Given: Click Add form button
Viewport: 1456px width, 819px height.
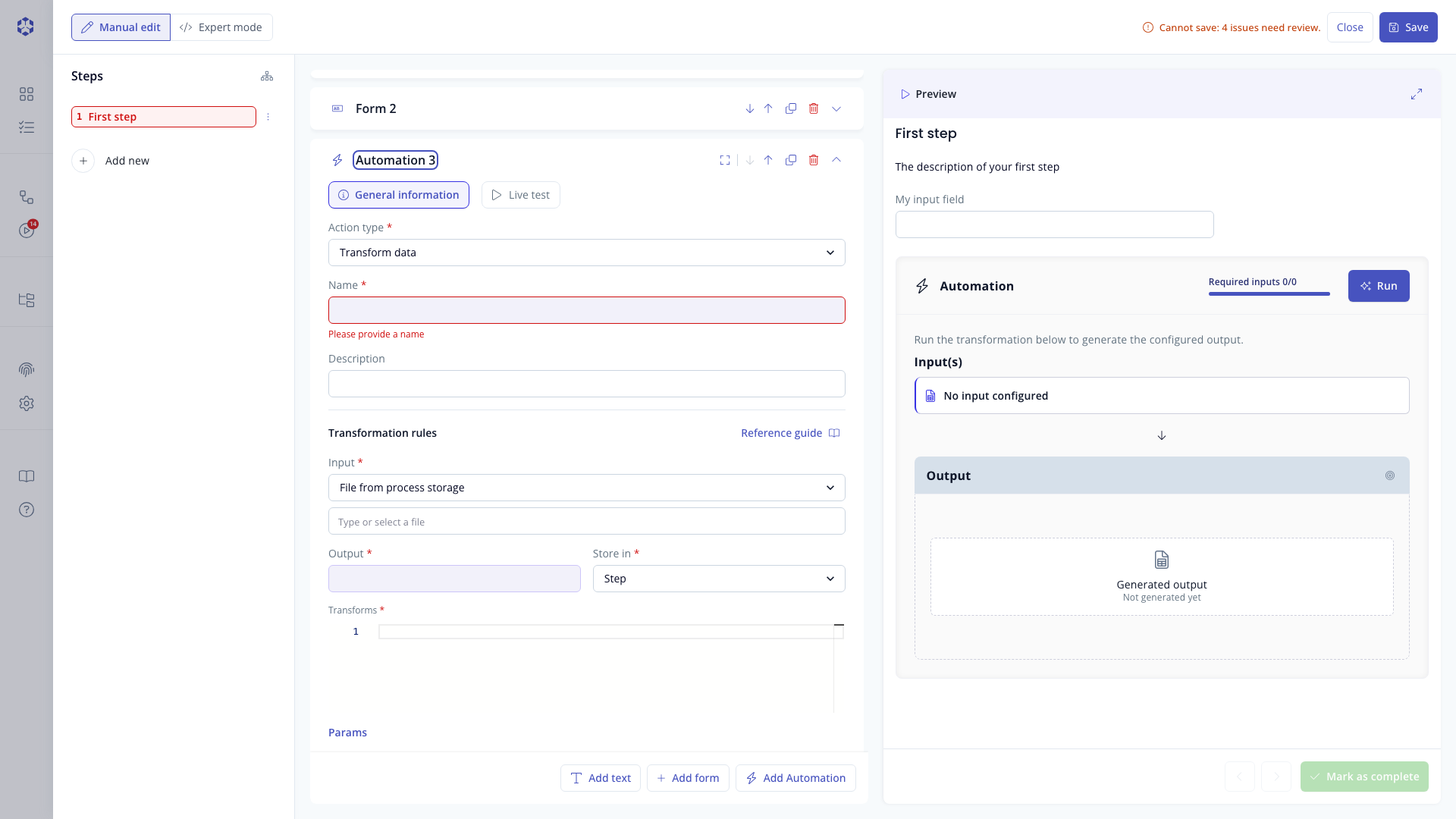Looking at the screenshot, I should coord(688,778).
